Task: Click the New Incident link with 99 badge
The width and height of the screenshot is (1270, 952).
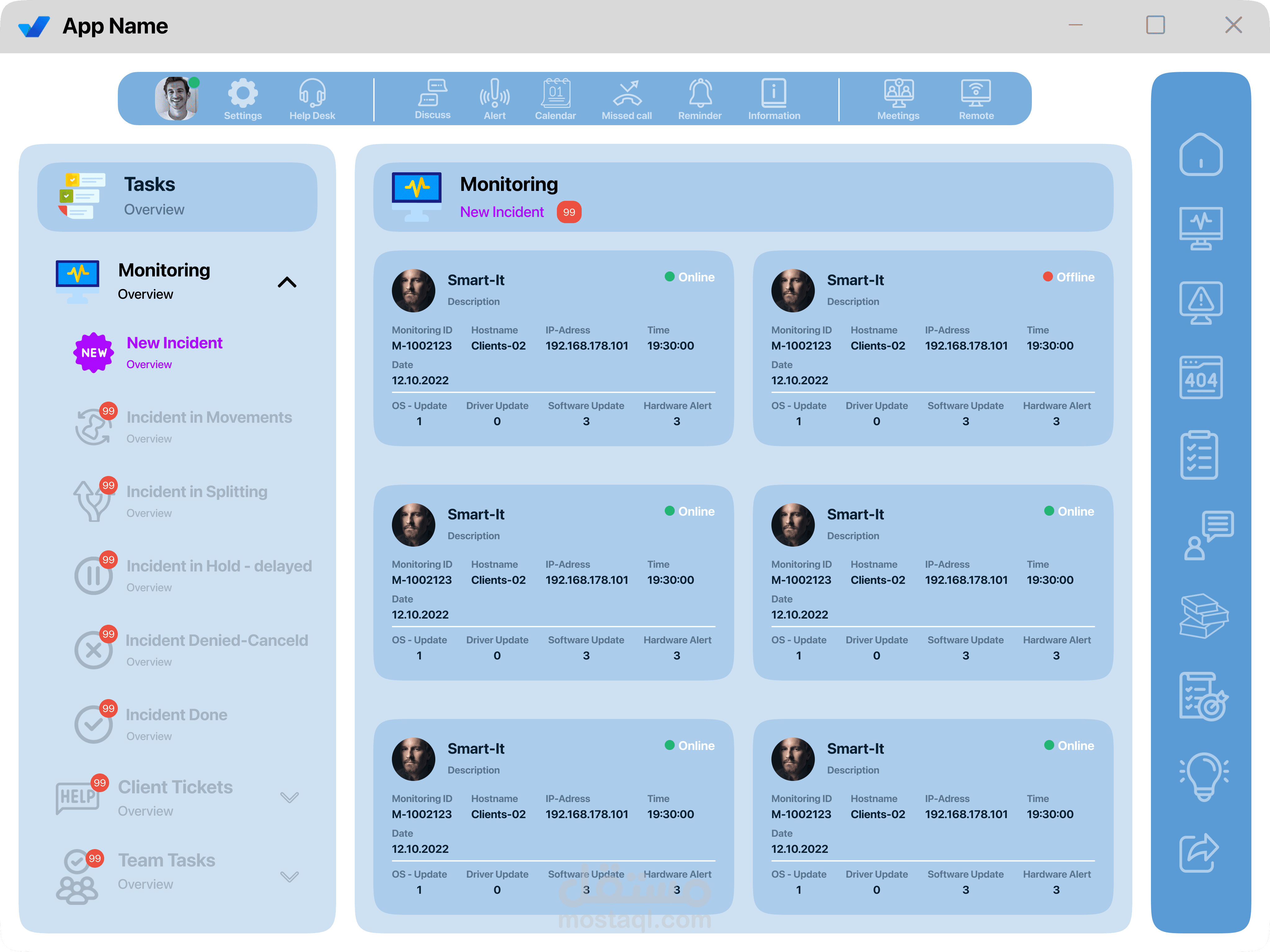Action: 502,212
